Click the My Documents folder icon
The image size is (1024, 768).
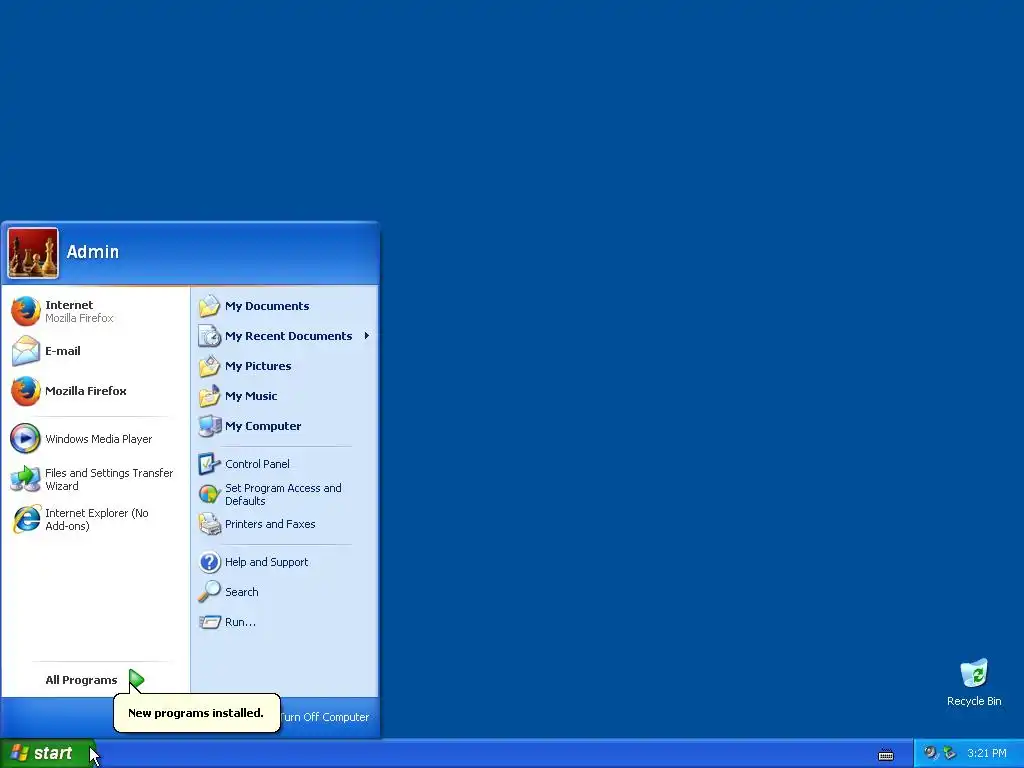pos(209,306)
